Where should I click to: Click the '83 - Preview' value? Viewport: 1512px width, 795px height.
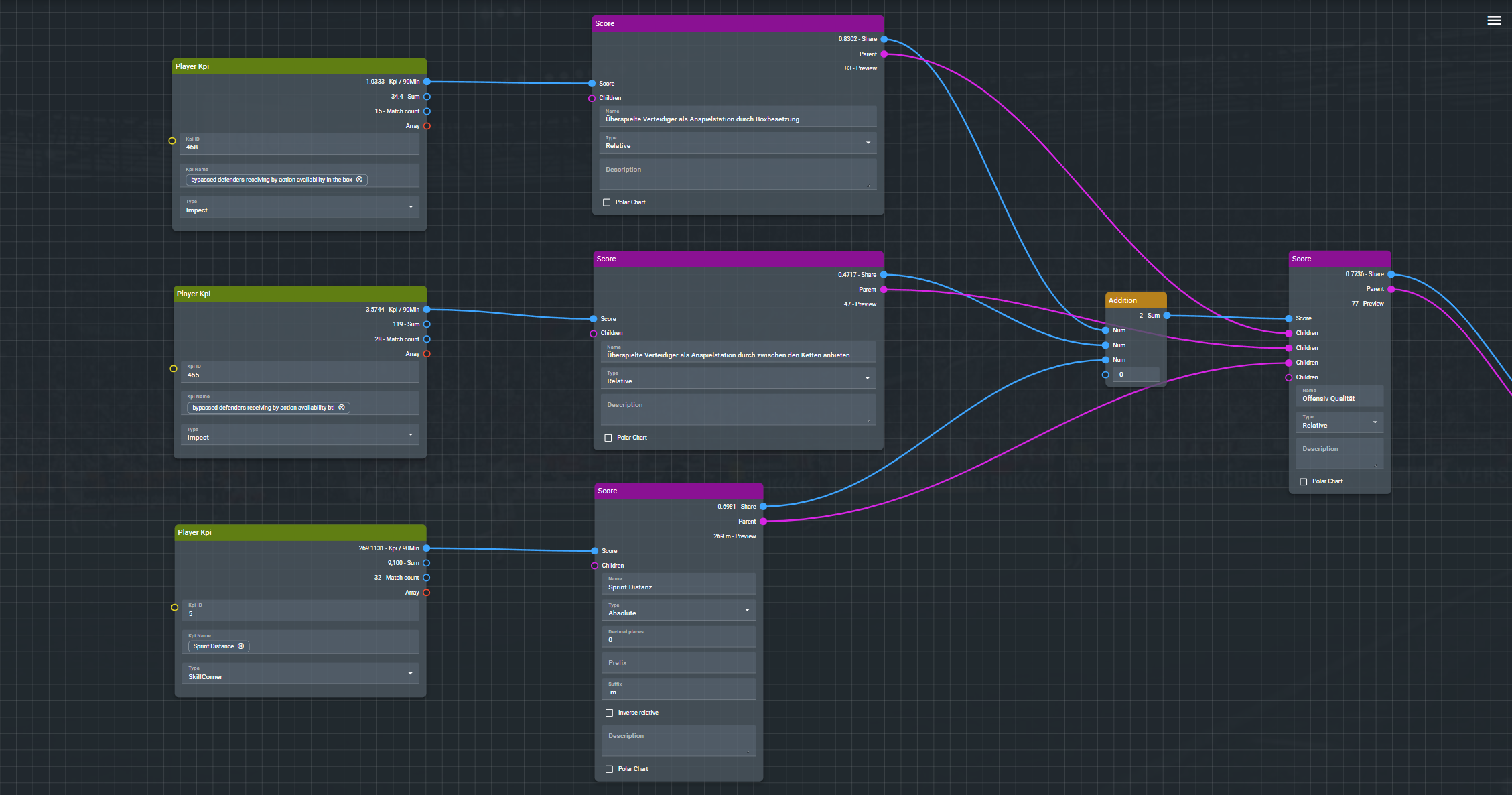click(860, 68)
